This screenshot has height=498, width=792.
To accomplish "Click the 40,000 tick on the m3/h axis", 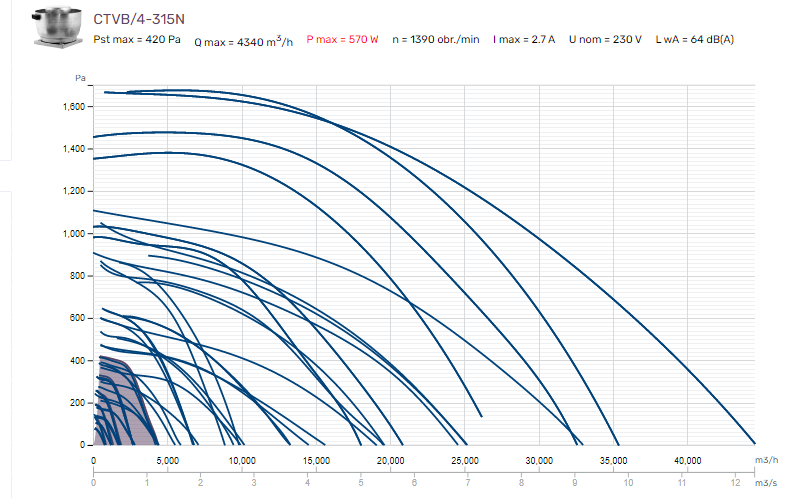I will pos(687,460).
